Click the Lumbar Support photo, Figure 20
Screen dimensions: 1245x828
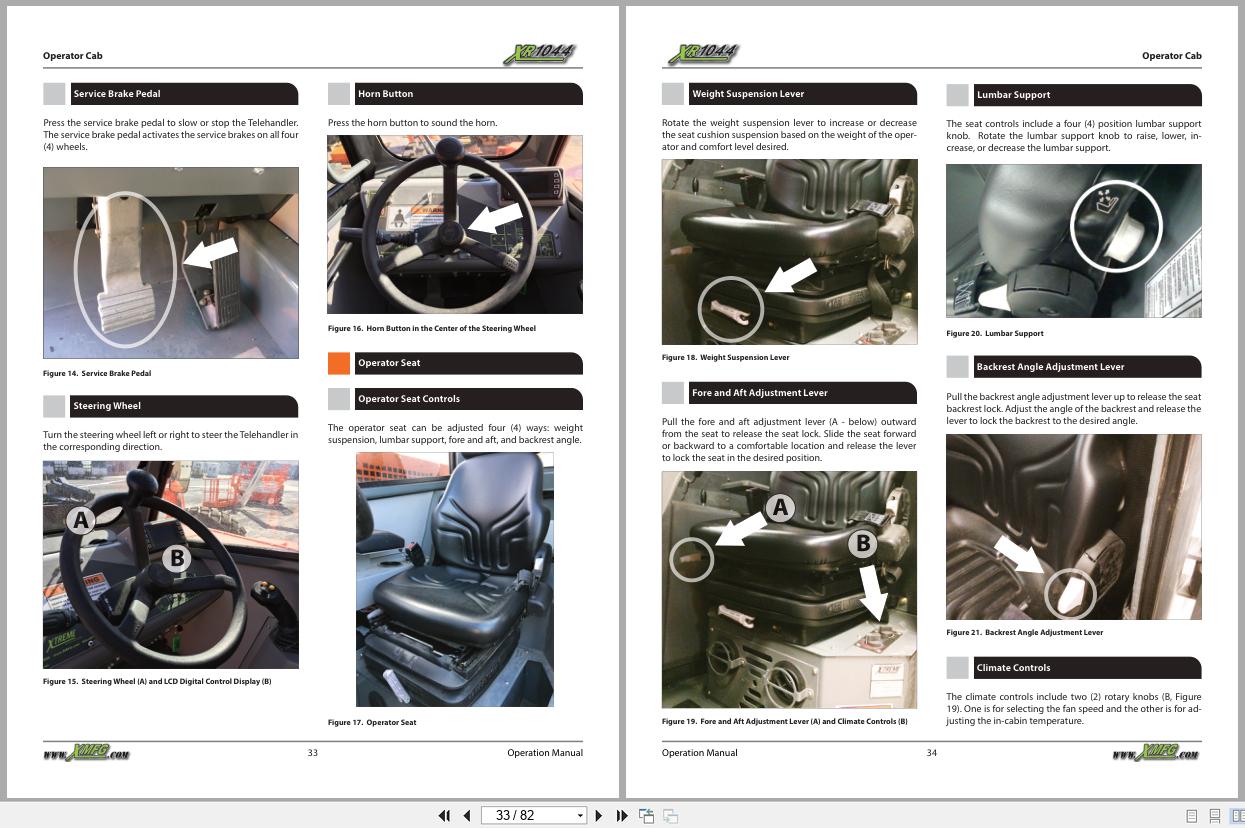1074,241
